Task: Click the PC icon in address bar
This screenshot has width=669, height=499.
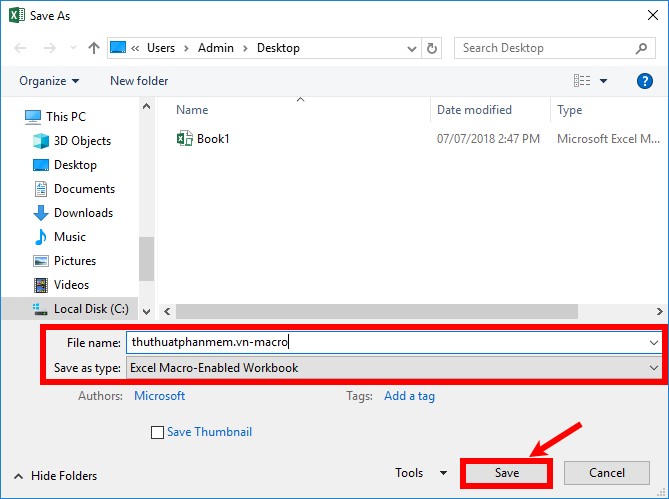Action: coord(118,47)
